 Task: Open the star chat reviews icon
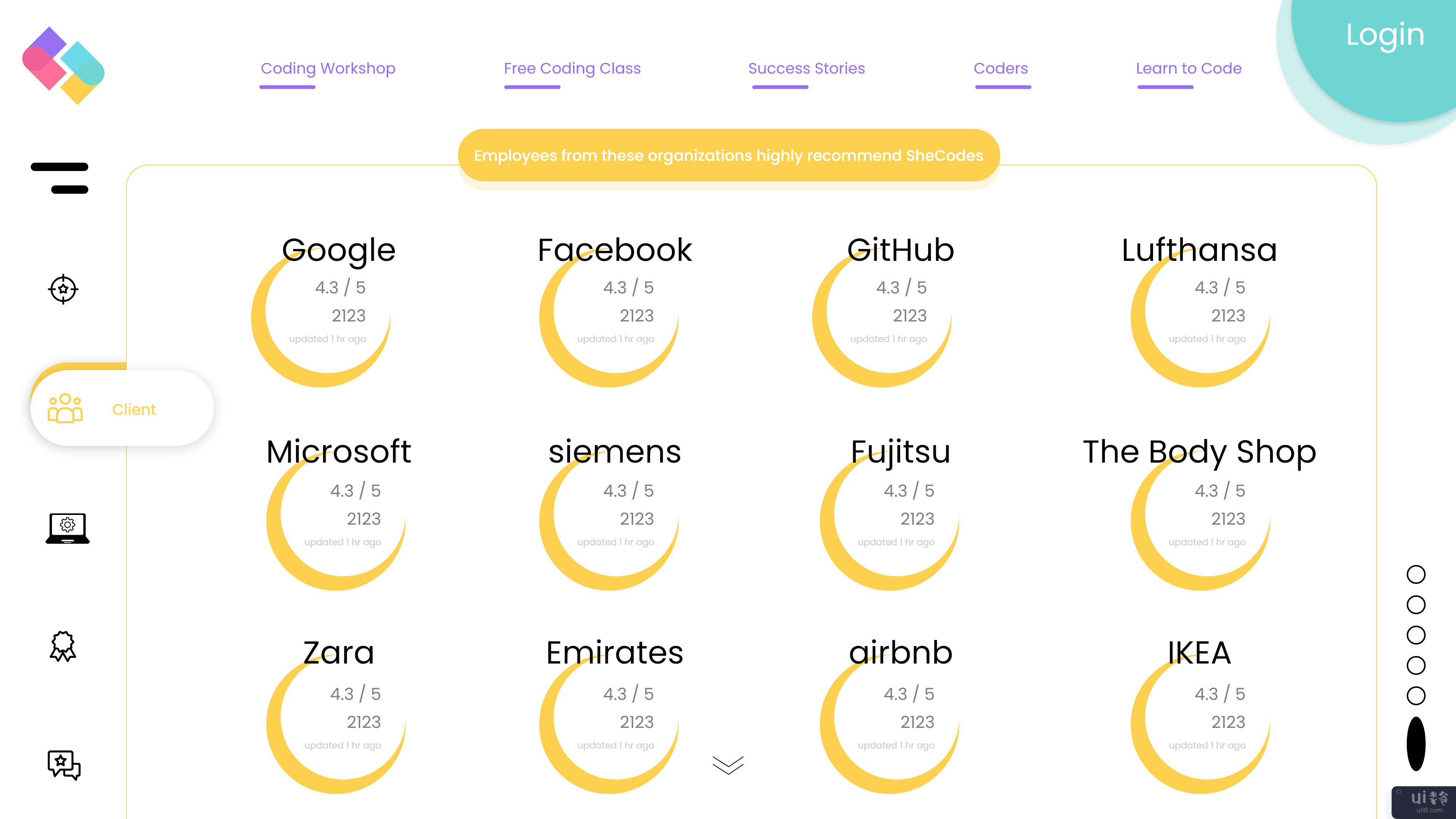click(64, 765)
